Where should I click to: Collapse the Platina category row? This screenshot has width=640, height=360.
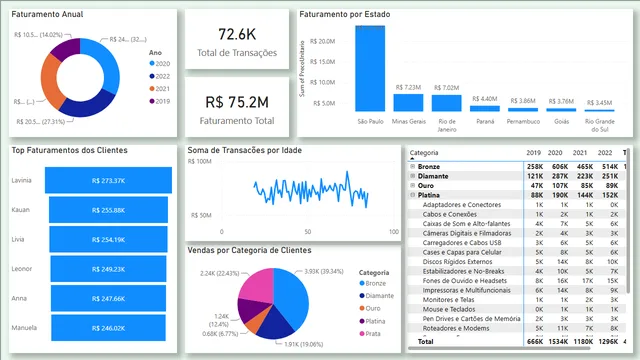coord(413,195)
